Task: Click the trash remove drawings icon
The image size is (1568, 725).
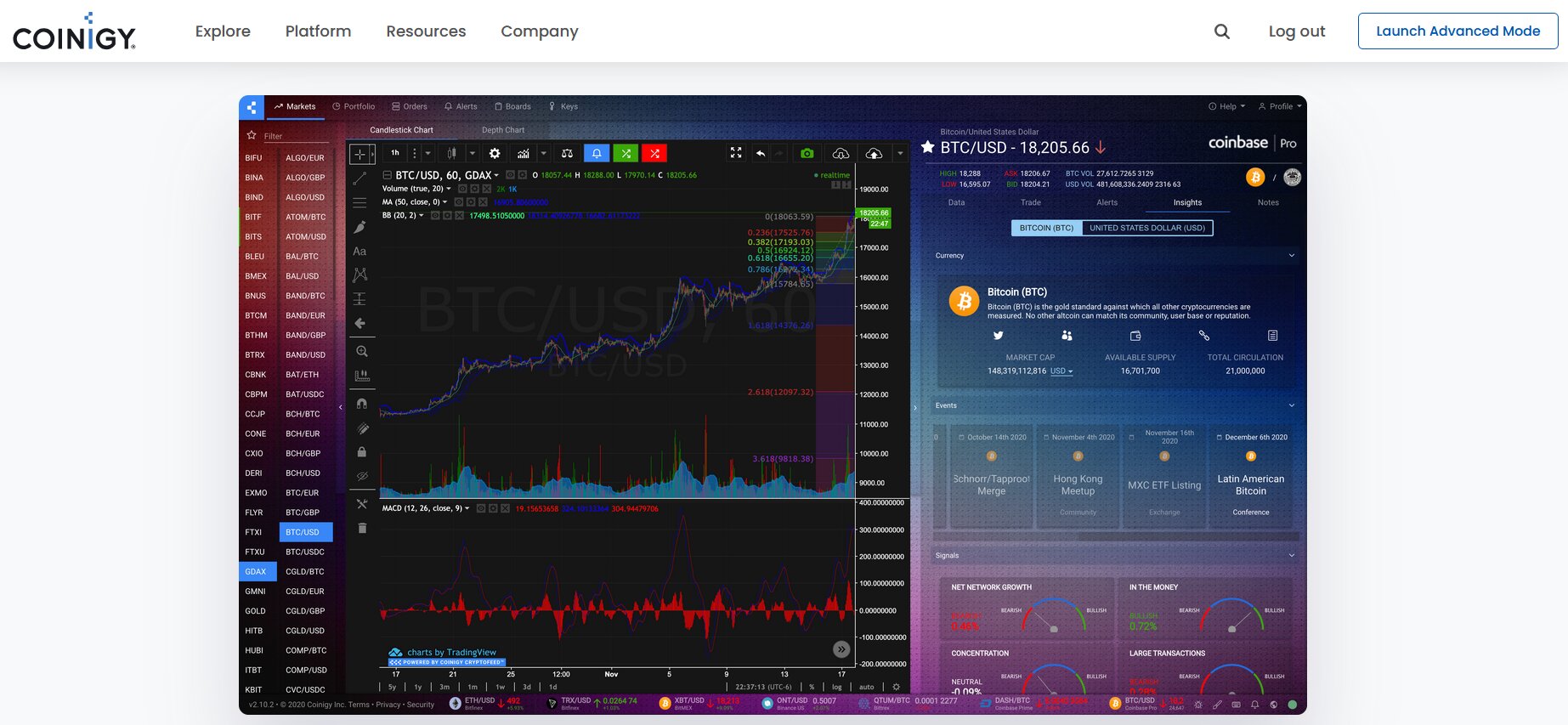Action: (362, 529)
